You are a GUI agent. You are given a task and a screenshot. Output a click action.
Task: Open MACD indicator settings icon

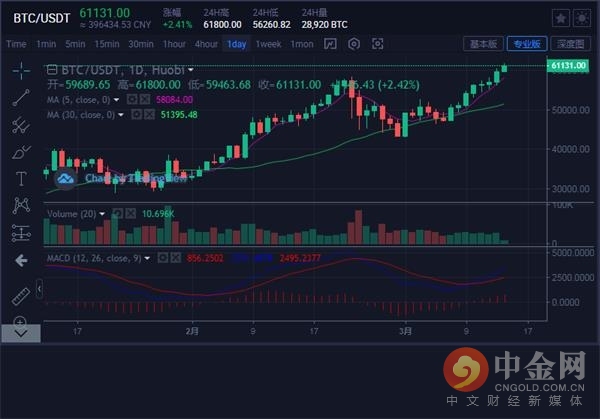(x=163, y=258)
